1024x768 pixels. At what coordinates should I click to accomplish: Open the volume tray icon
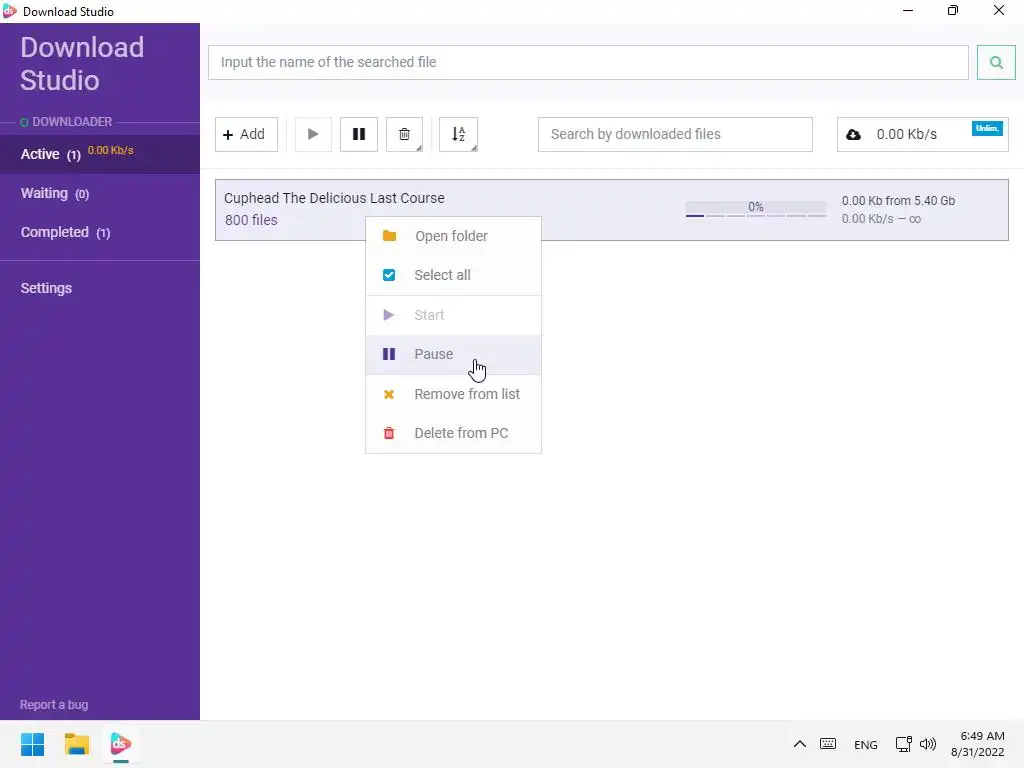[x=928, y=744]
